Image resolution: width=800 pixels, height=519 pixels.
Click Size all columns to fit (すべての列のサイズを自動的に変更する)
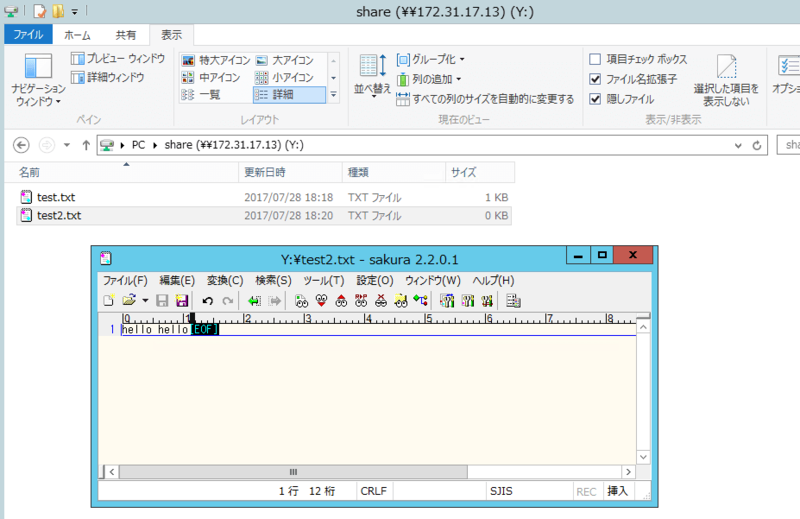tap(485, 99)
